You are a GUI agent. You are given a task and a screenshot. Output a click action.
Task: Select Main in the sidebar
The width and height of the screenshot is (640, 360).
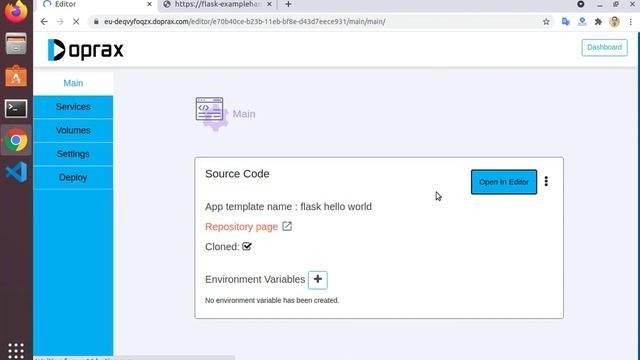73,83
